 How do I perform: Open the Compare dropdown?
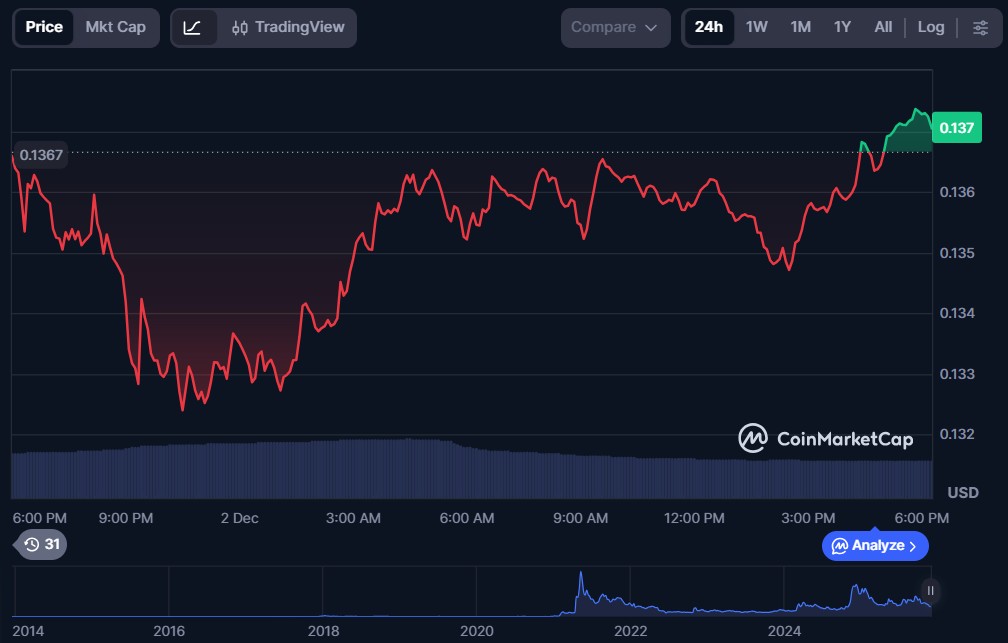click(x=615, y=28)
